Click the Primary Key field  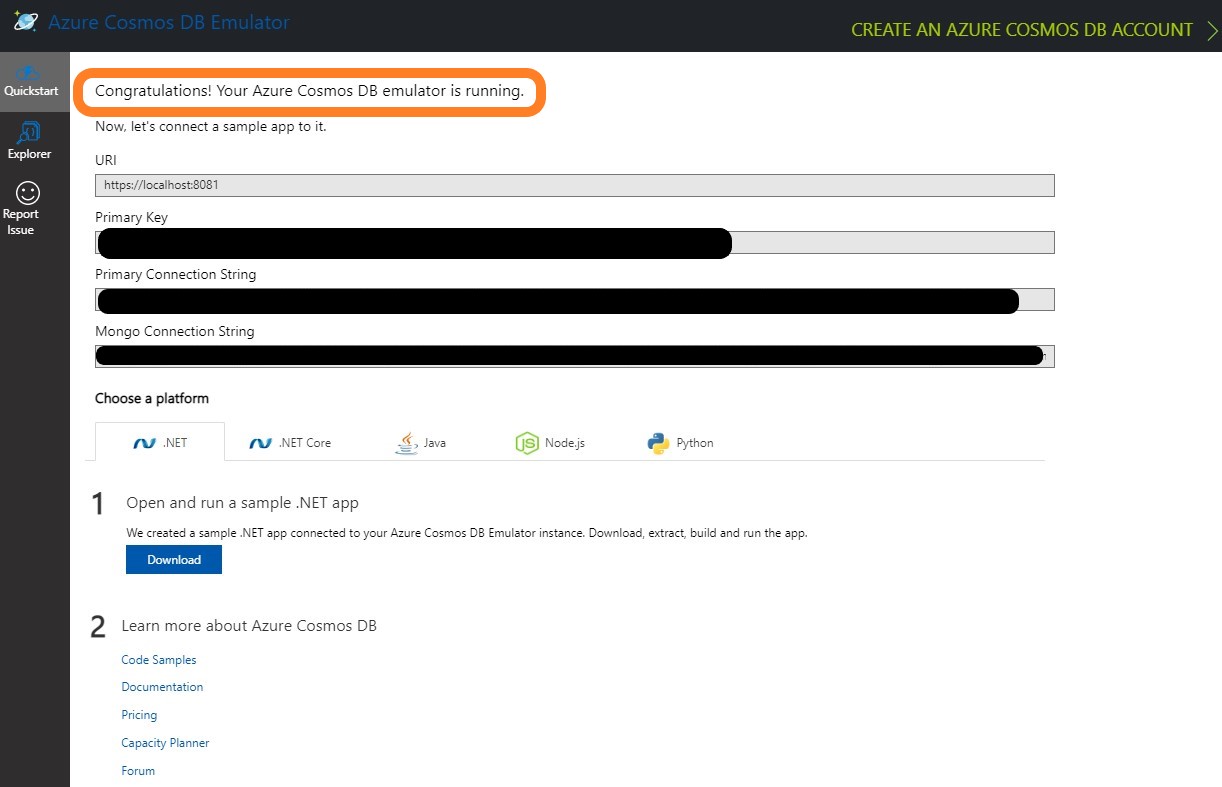pos(575,242)
